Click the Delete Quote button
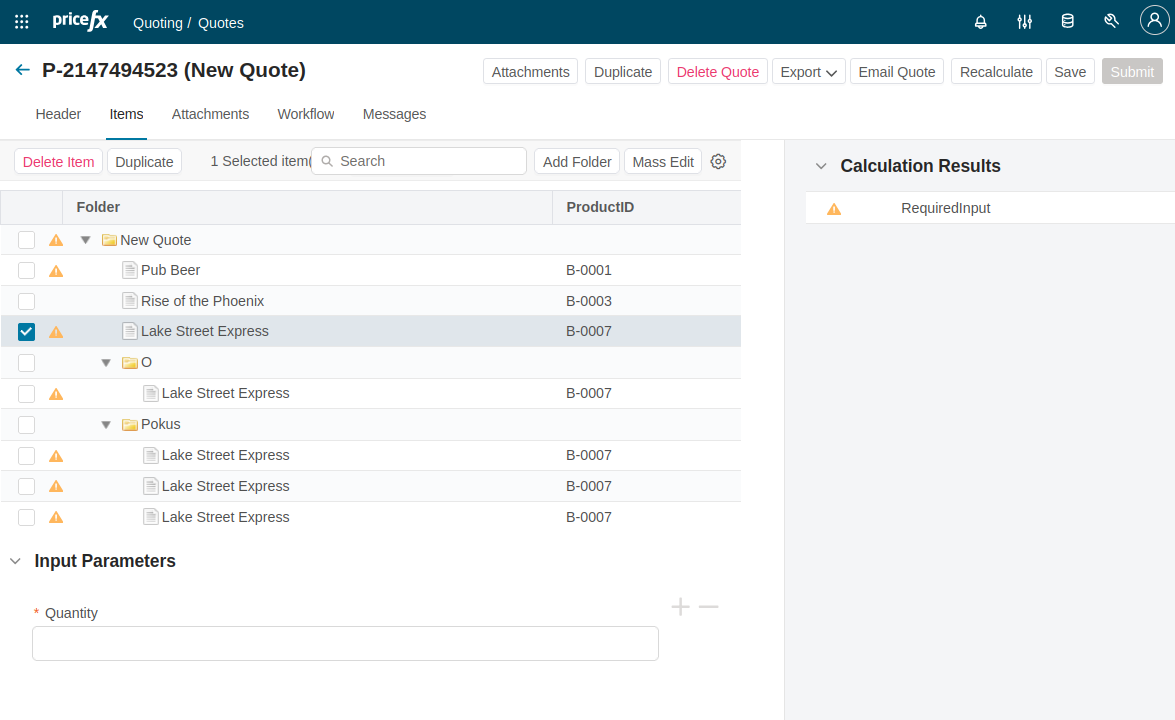 [717, 72]
